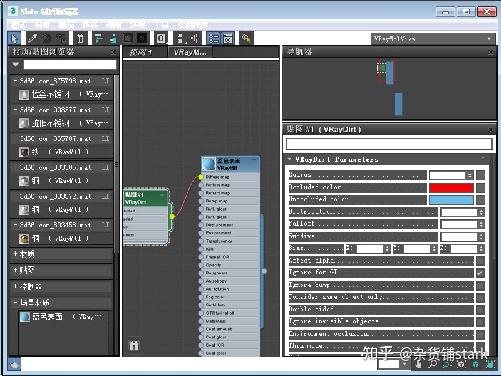Click the browser search text field
Viewport: 501px width, 376px height.
coord(70,65)
